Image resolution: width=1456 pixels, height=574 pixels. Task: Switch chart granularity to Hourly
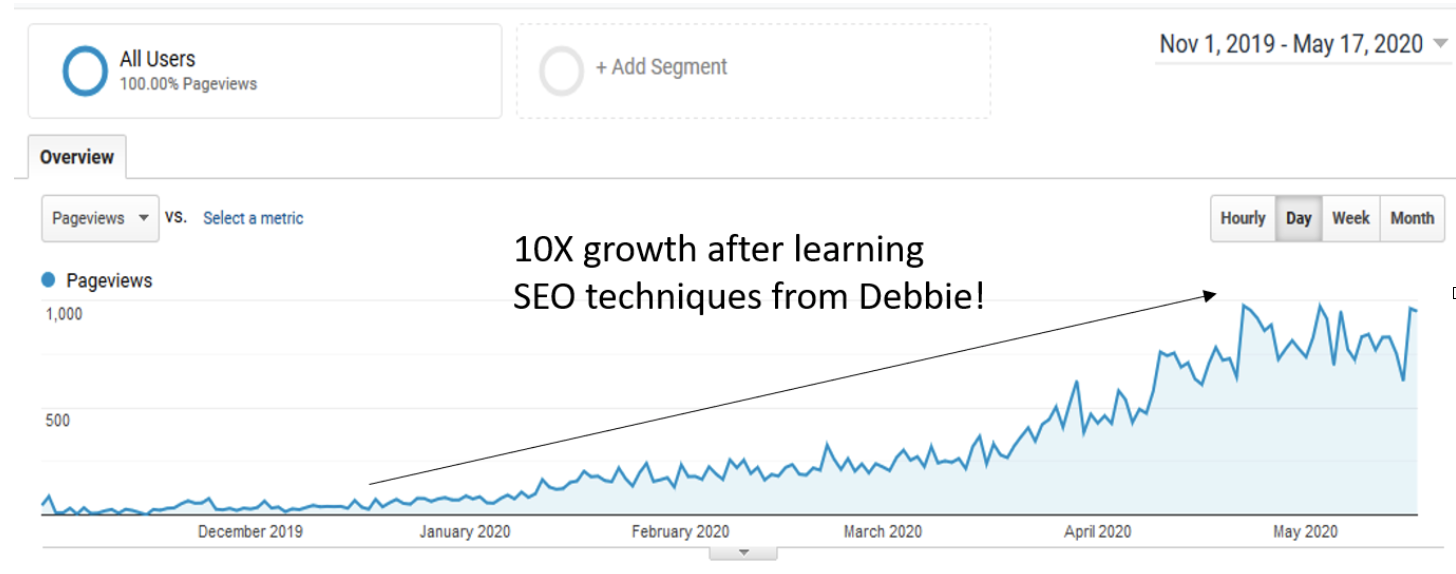(1243, 218)
